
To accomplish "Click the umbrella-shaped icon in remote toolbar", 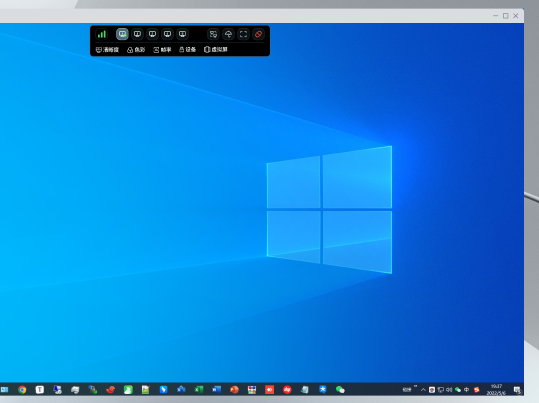I will [x=228, y=34].
